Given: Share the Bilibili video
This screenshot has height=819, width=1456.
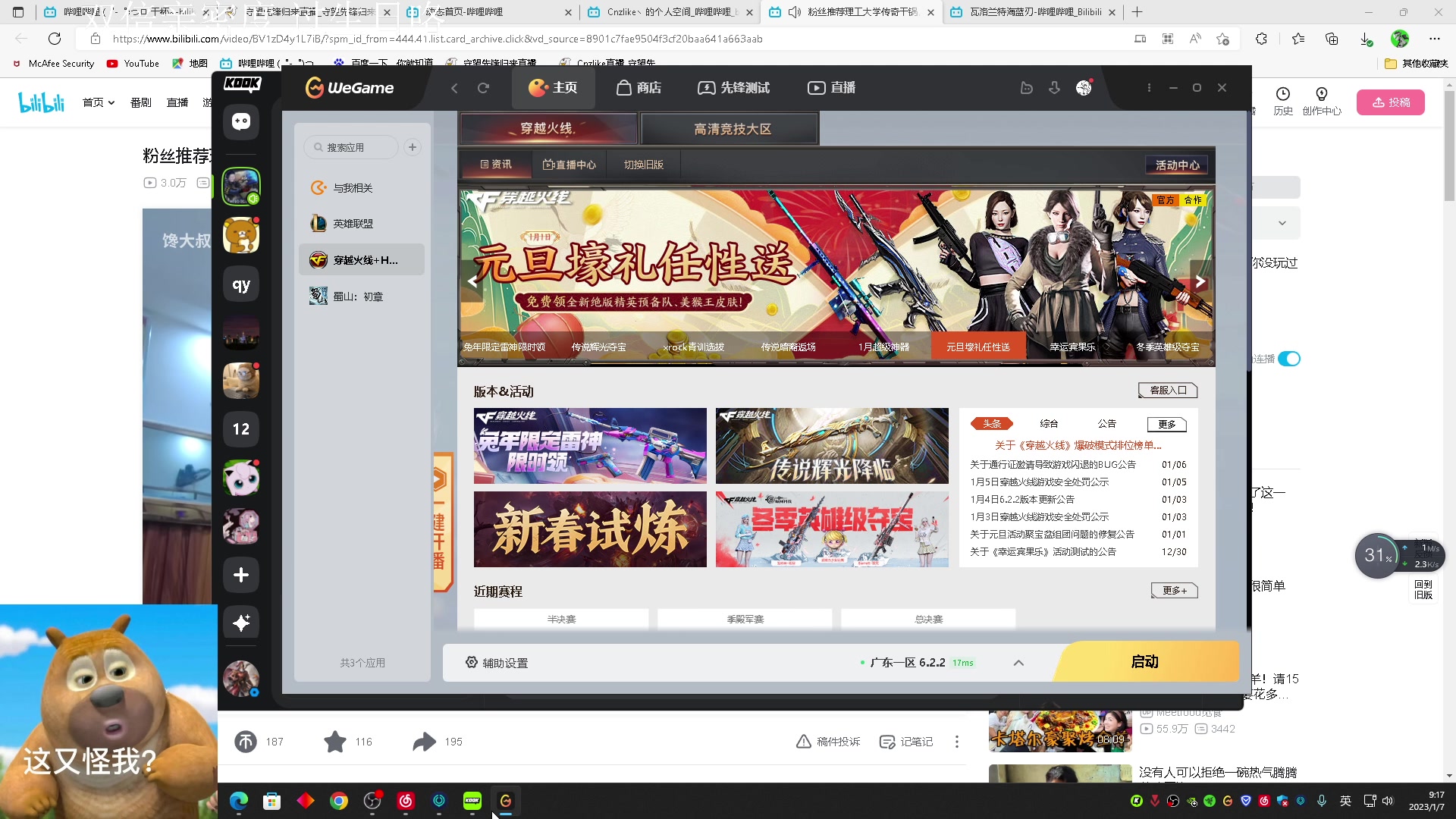Looking at the screenshot, I should pos(424,742).
